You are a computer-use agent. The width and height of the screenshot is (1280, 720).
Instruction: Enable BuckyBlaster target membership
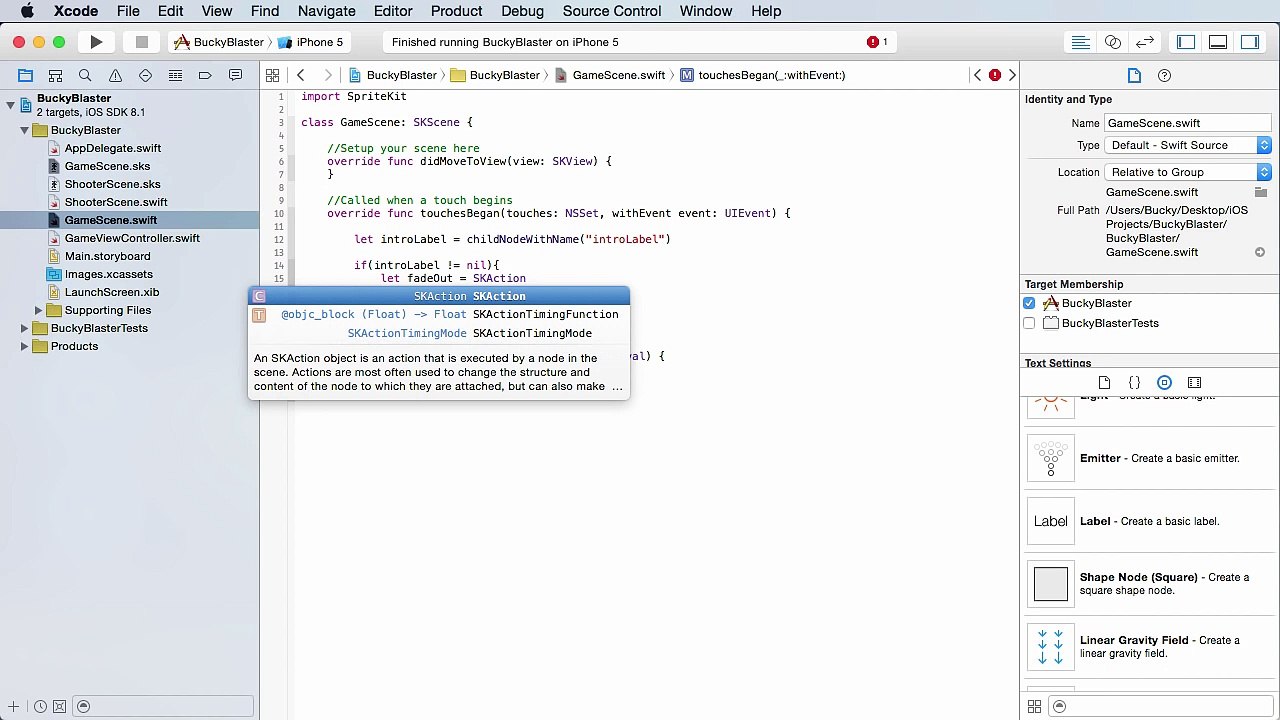pos(1029,303)
